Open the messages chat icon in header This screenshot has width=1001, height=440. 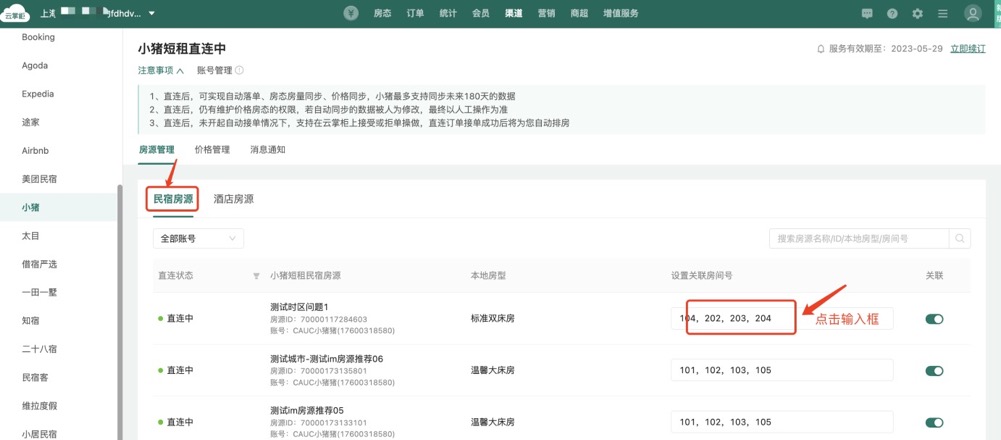click(867, 14)
